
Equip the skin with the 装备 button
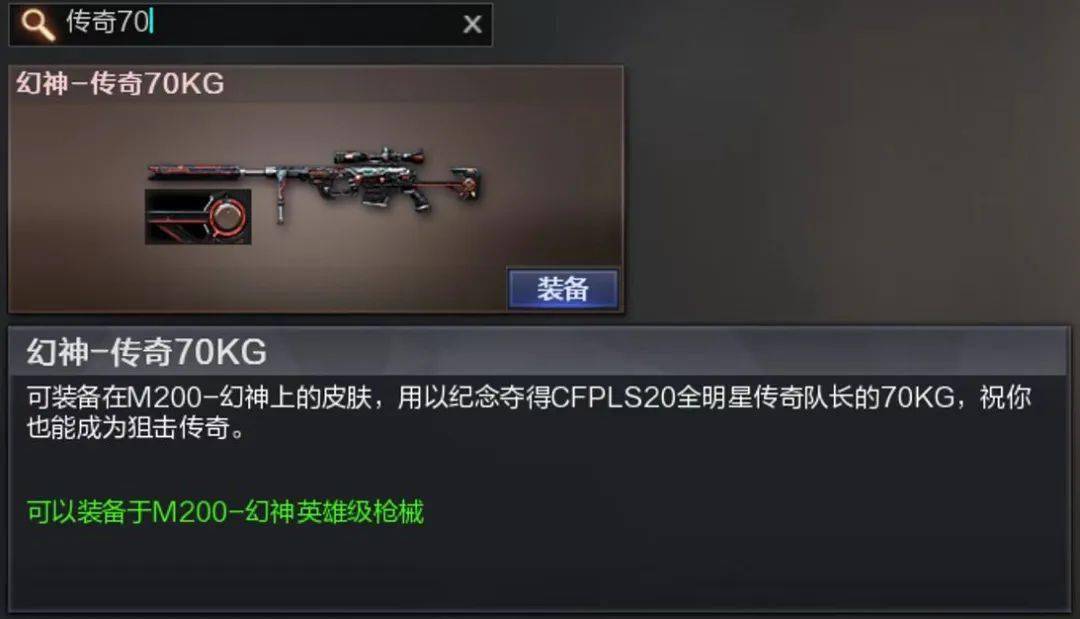563,289
